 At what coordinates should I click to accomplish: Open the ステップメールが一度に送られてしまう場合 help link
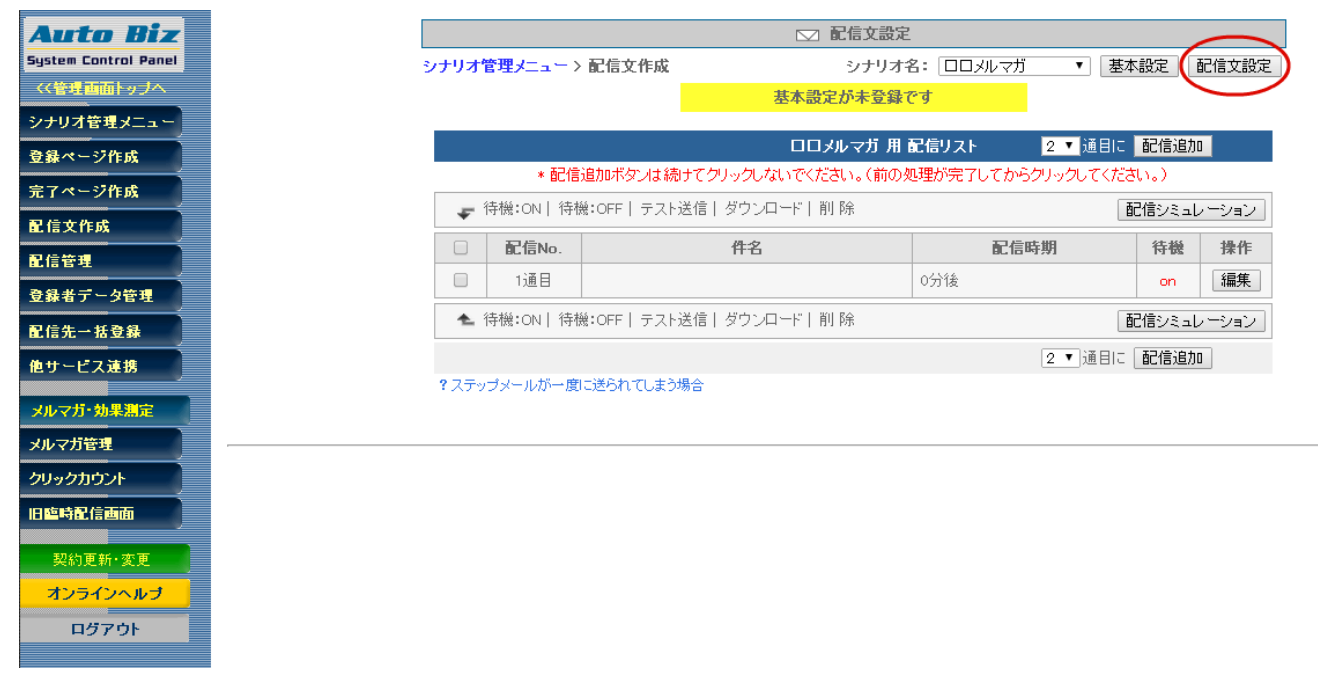571,385
